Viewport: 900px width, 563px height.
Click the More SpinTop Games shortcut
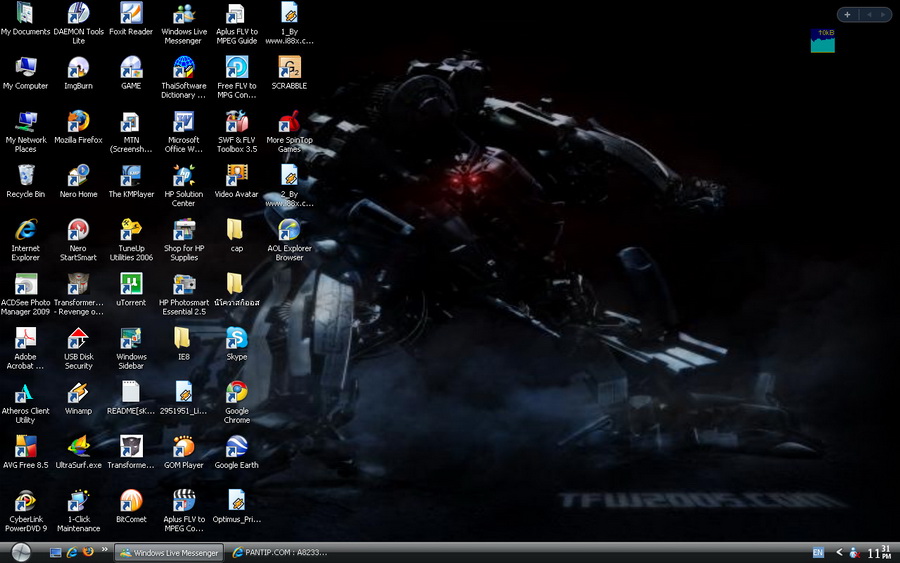[289, 121]
